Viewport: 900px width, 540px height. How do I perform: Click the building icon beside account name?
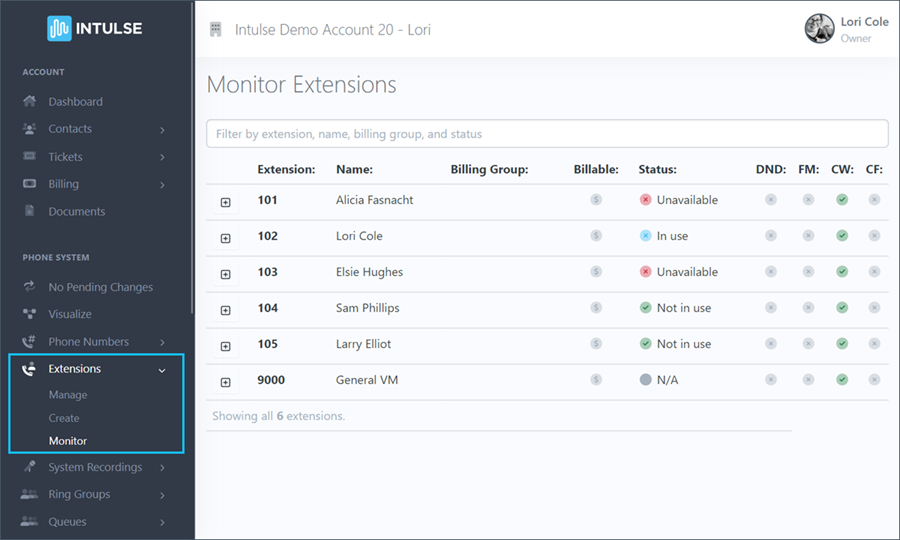click(216, 29)
